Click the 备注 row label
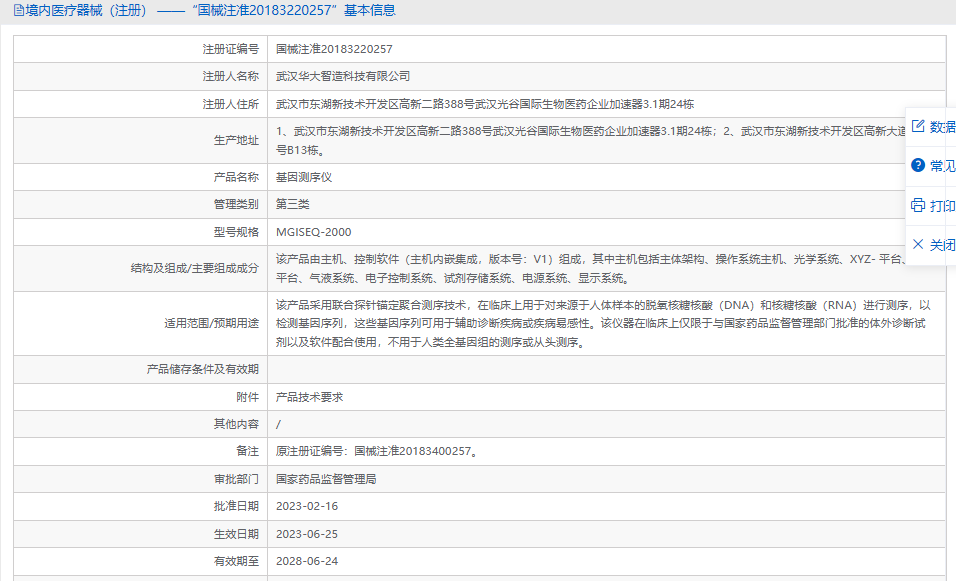 click(x=248, y=451)
